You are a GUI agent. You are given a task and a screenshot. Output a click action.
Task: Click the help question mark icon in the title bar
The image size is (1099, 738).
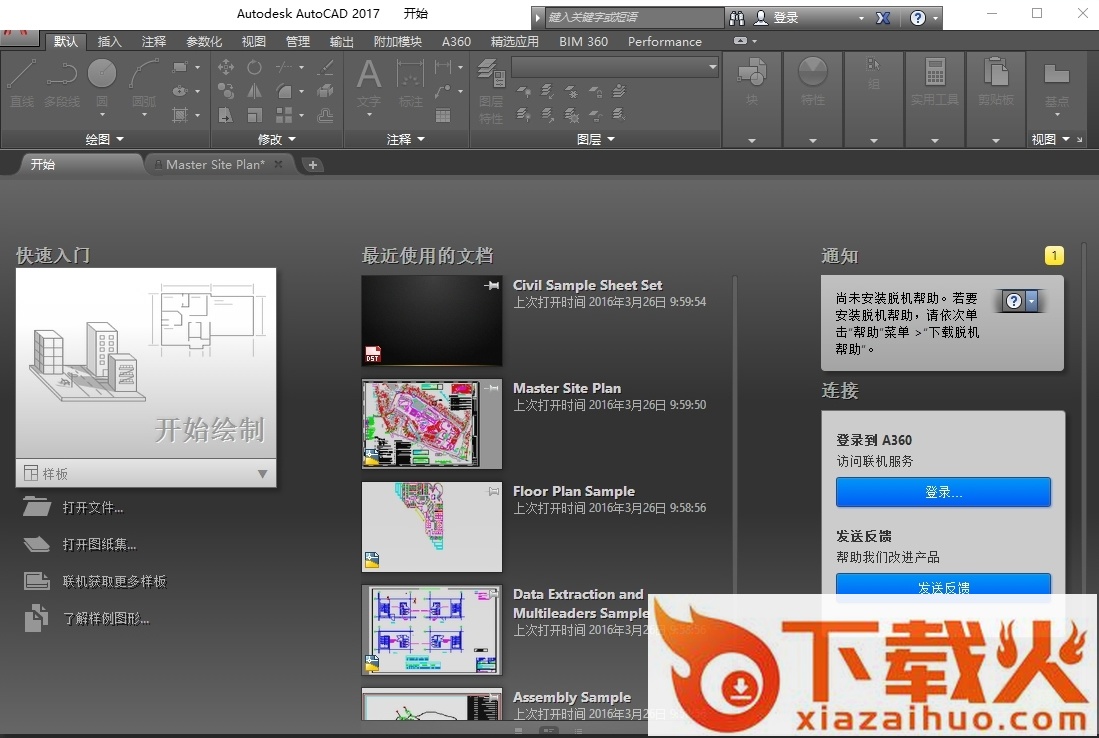pos(917,18)
